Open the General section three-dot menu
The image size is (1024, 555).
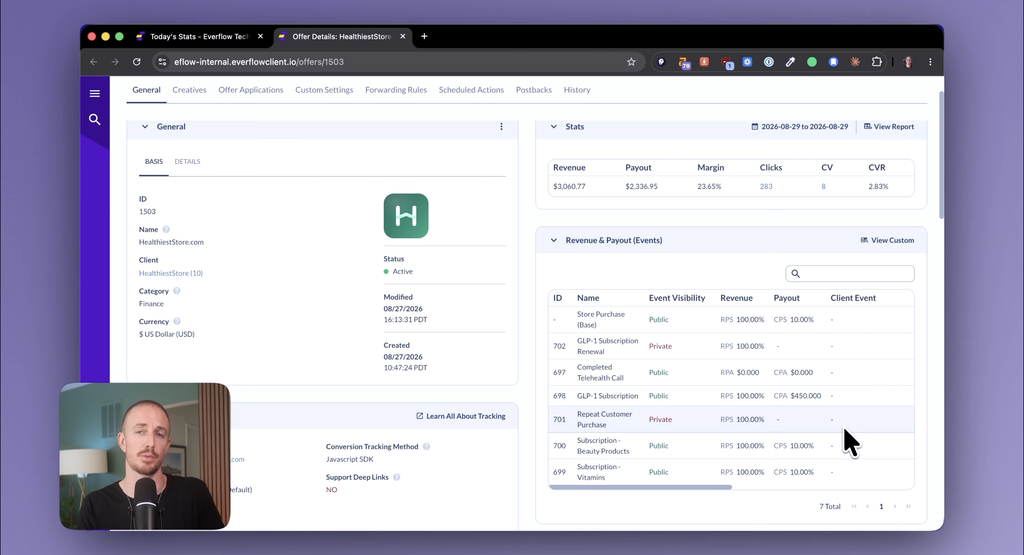point(502,127)
